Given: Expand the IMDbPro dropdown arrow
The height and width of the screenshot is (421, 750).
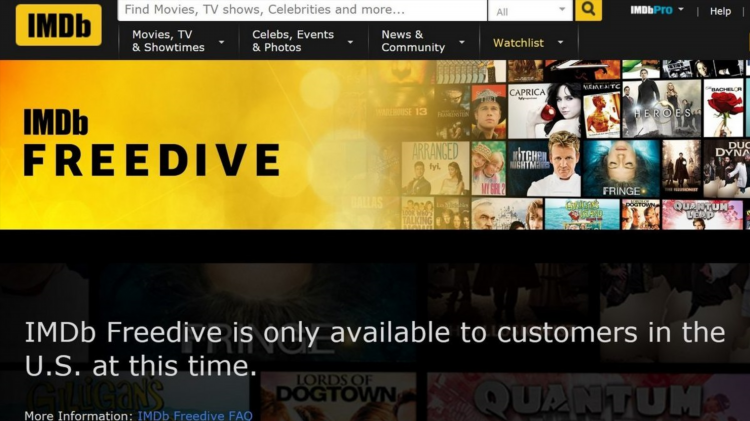Looking at the screenshot, I should tap(681, 9).
